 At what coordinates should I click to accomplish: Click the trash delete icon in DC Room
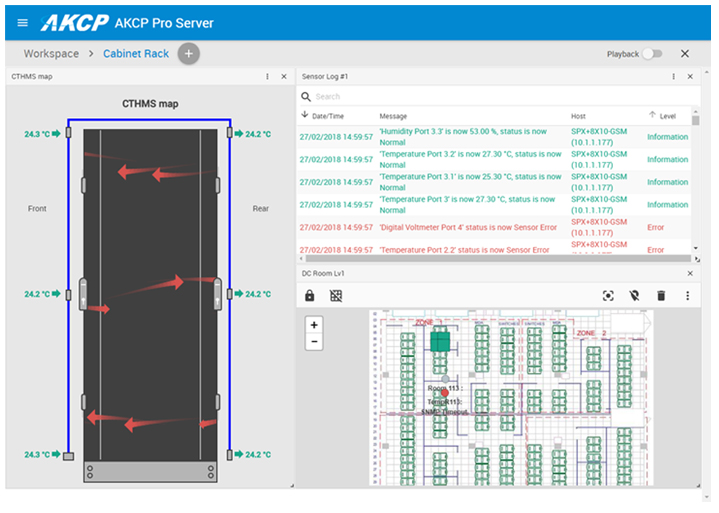point(661,296)
